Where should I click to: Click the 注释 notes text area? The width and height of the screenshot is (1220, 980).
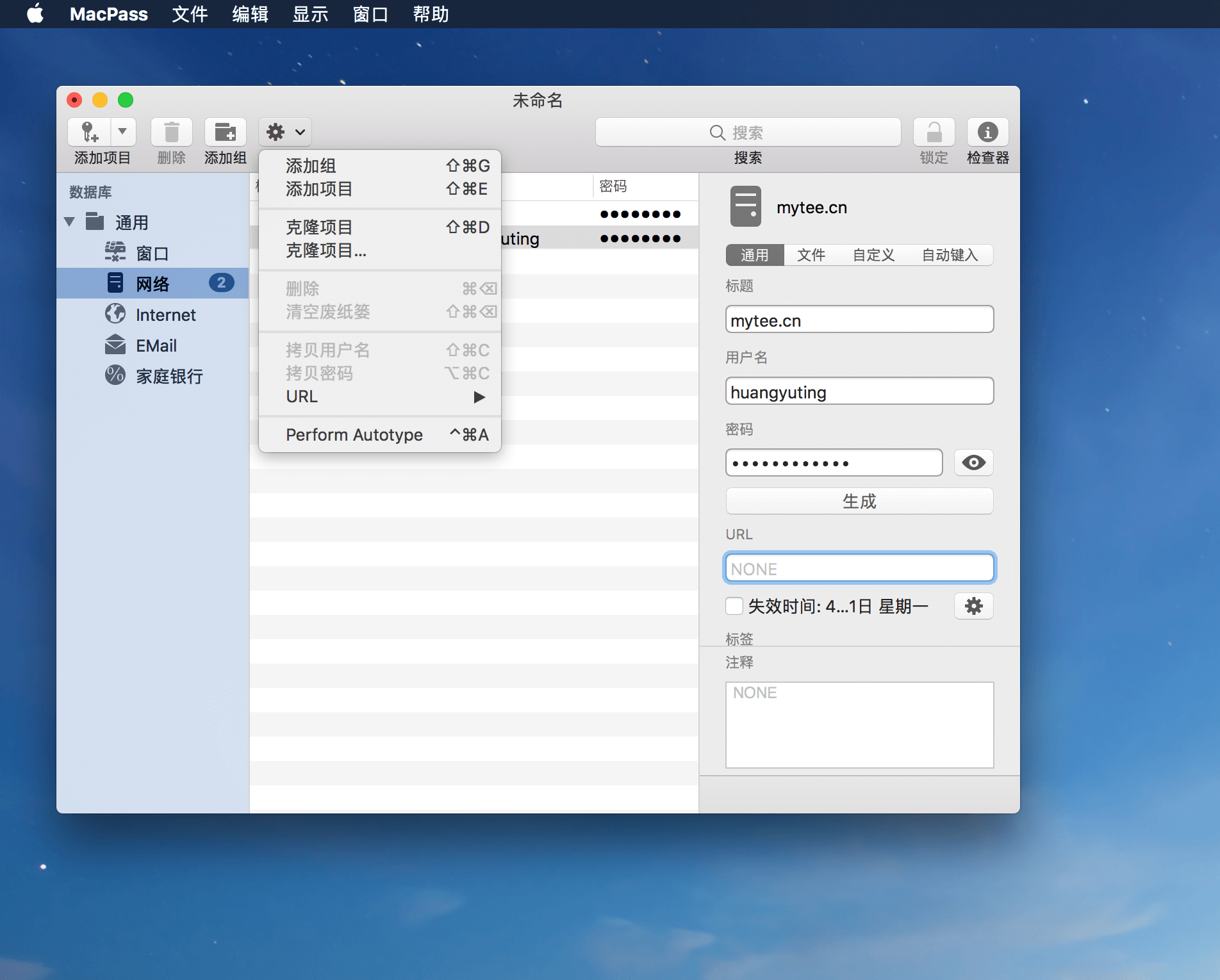click(x=859, y=724)
